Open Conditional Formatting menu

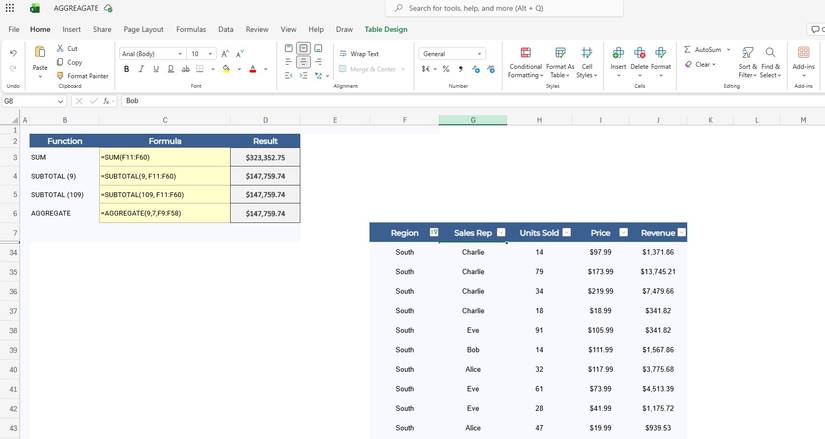(x=526, y=63)
